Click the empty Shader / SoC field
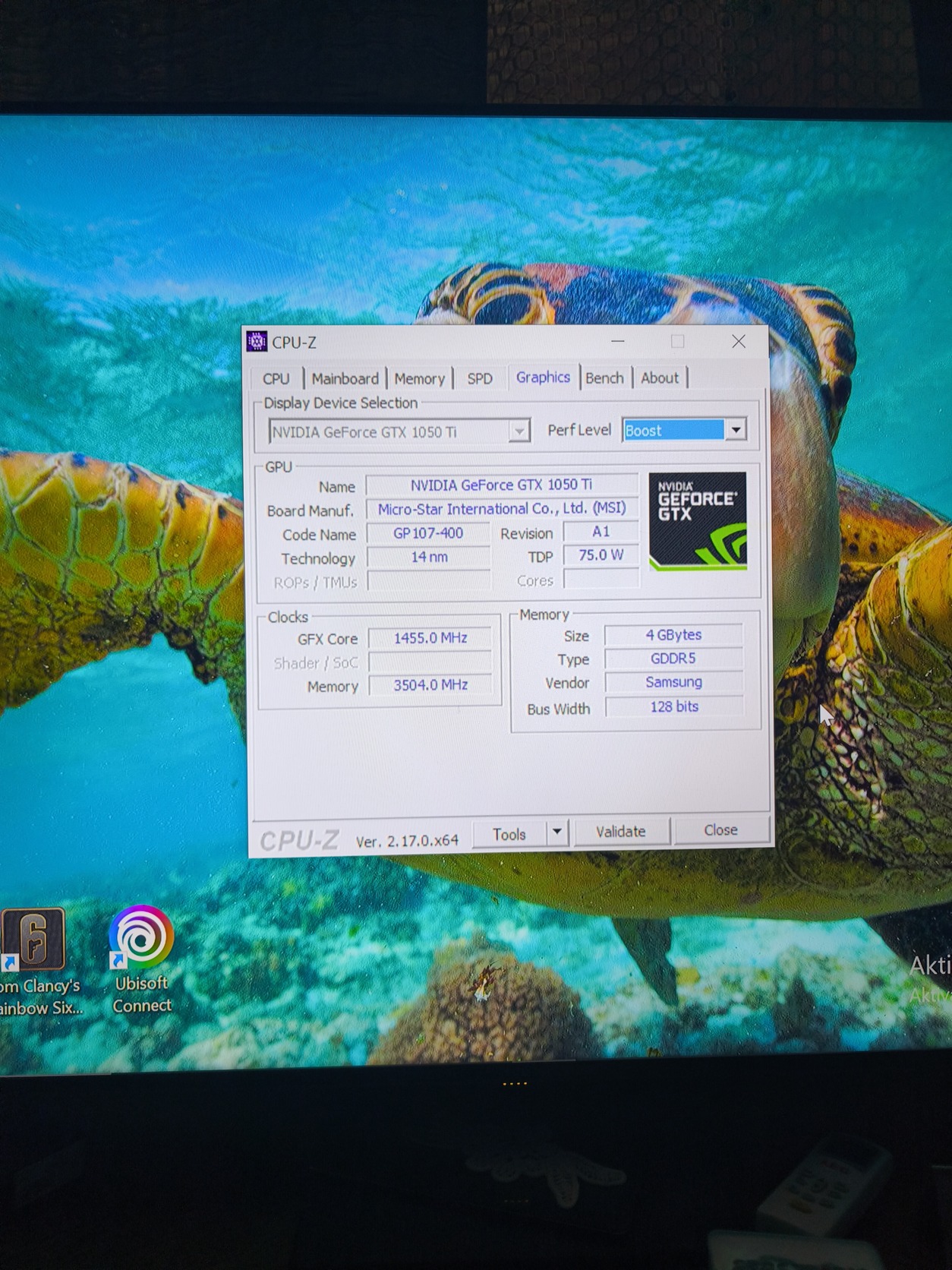Screen dimensions: 952x1270 click(430, 662)
